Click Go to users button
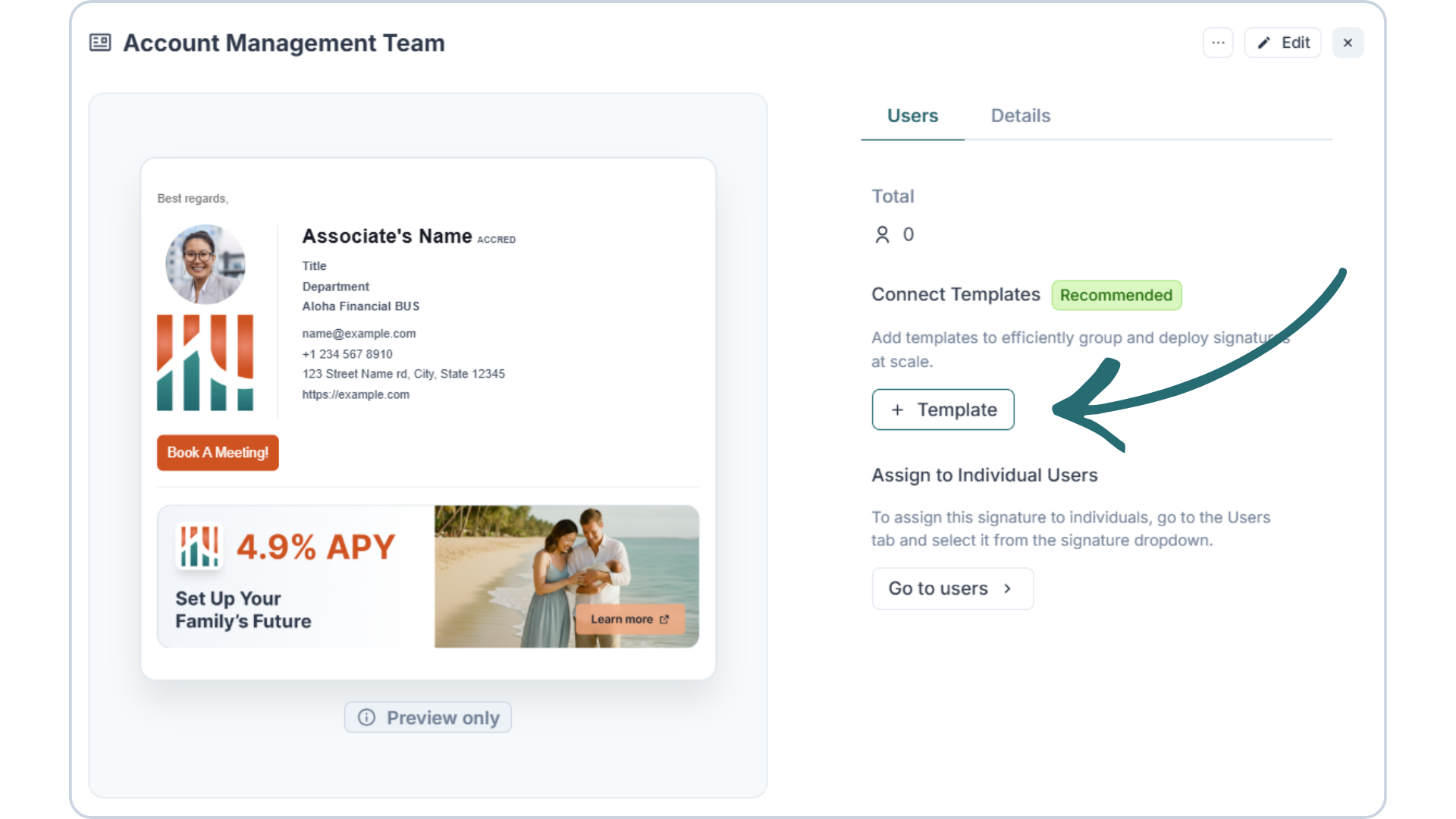1456x819 pixels. coord(952,588)
